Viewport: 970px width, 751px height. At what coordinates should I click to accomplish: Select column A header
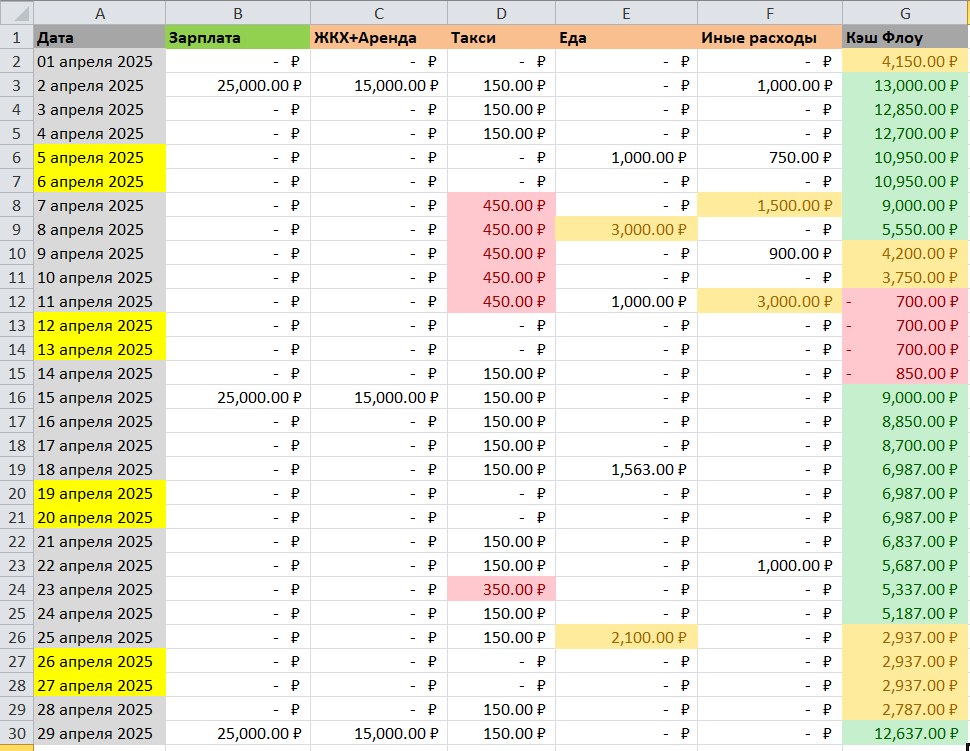(100, 13)
